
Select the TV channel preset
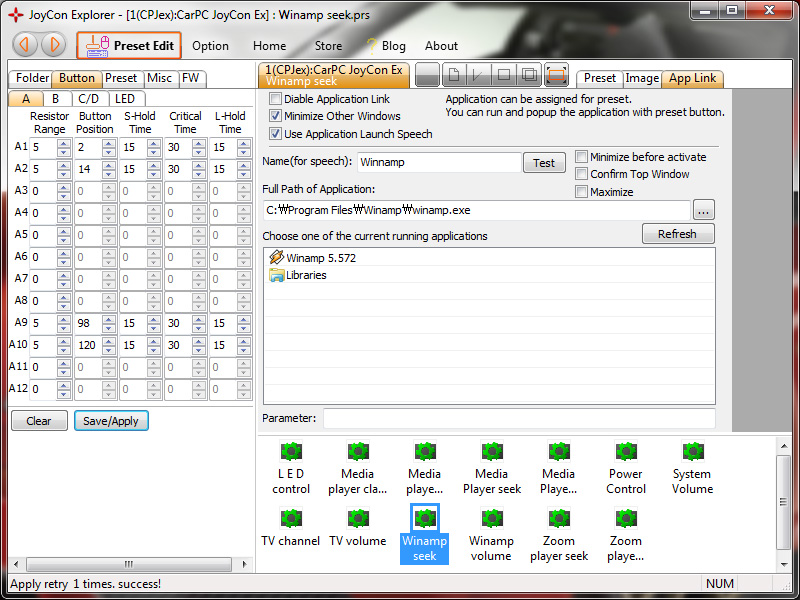point(291,527)
